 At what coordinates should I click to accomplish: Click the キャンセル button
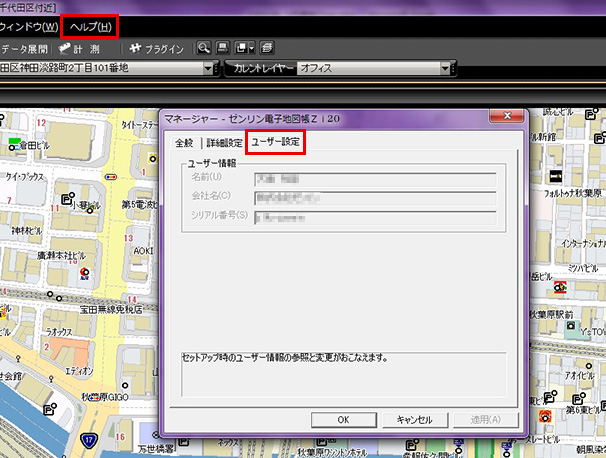coord(415,420)
